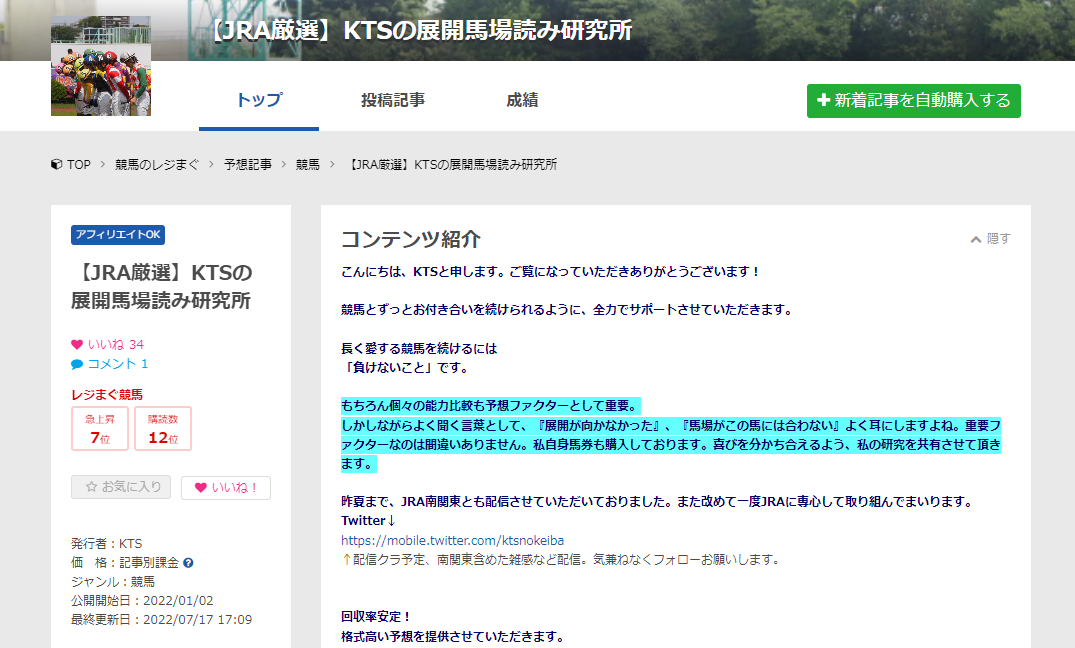
Task: Click the 新着記事を自動購入する button
Action: 913,101
